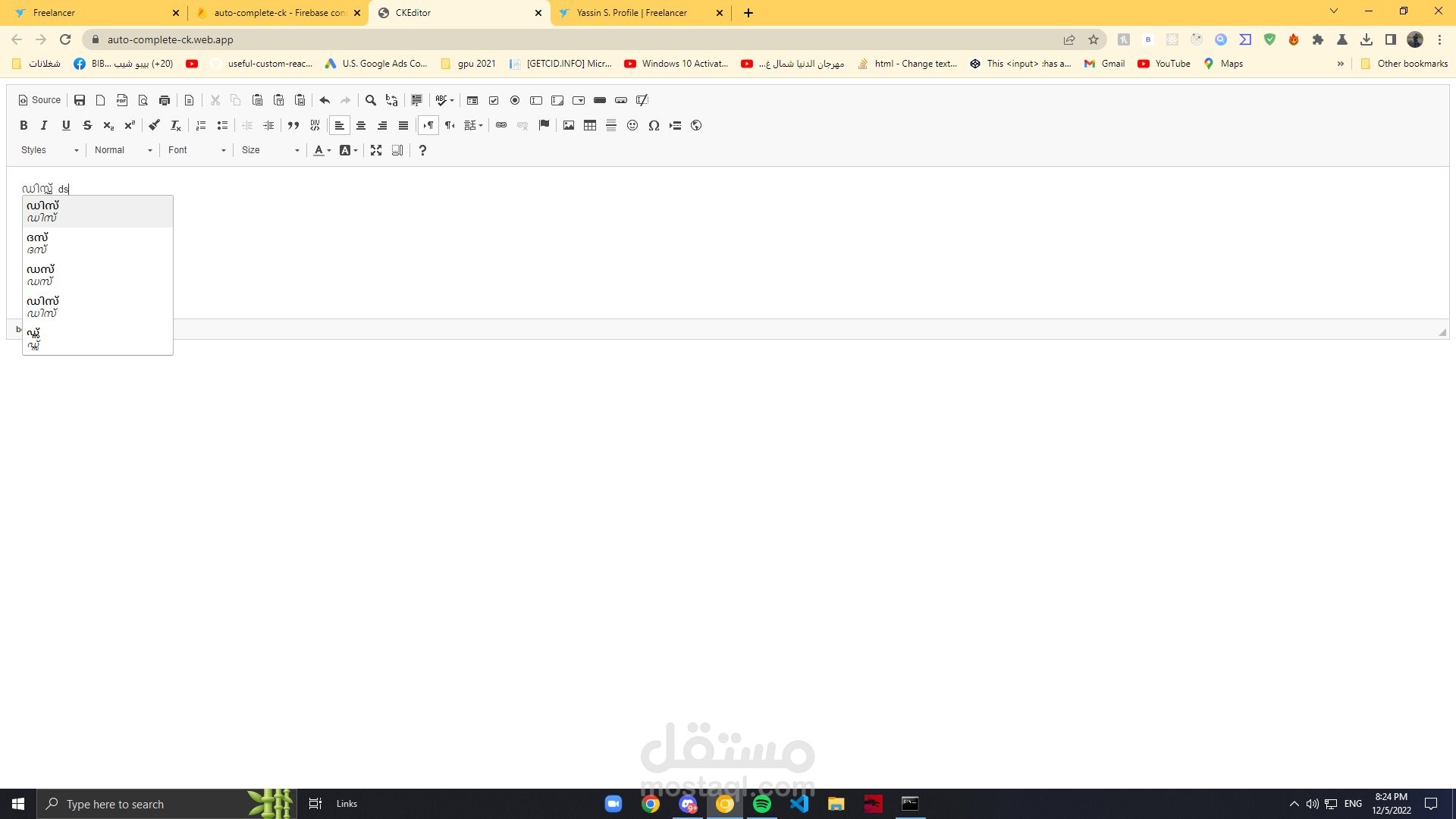
Task: Open the Normal paragraph format dropdown
Action: 124,150
